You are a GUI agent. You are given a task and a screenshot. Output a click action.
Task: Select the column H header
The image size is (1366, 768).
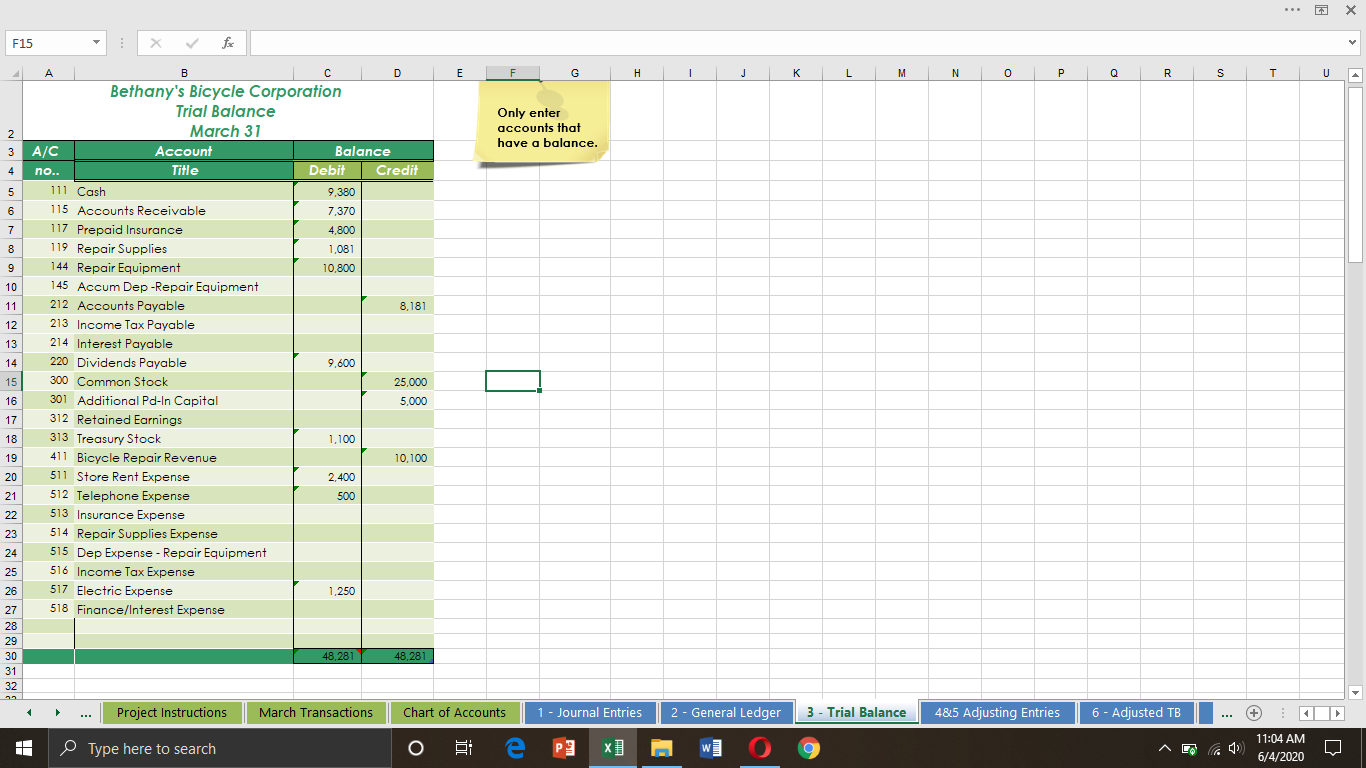pyautogui.click(x=637, y=72)
